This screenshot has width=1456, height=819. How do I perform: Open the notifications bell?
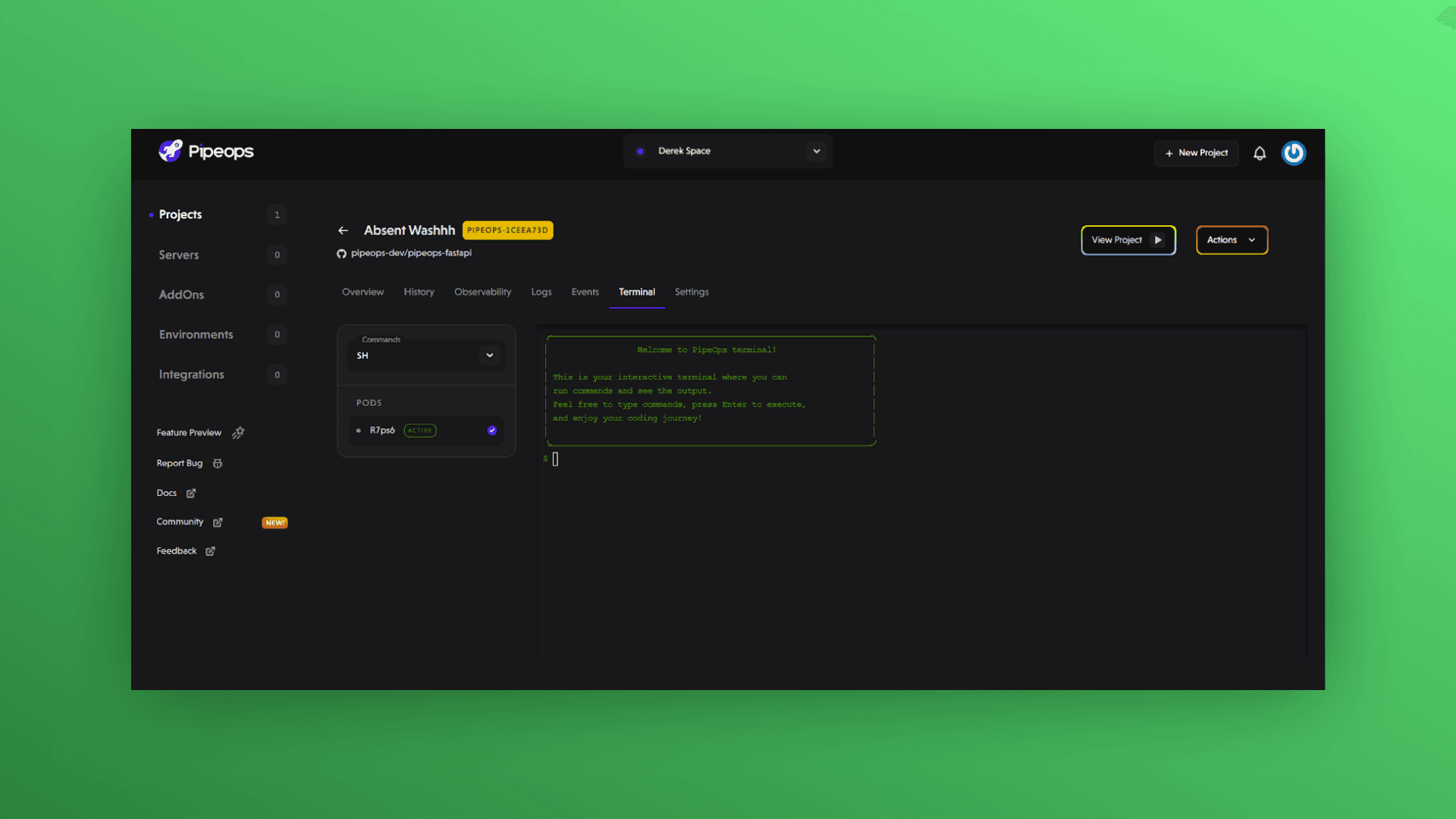(x=1260, y=153)
